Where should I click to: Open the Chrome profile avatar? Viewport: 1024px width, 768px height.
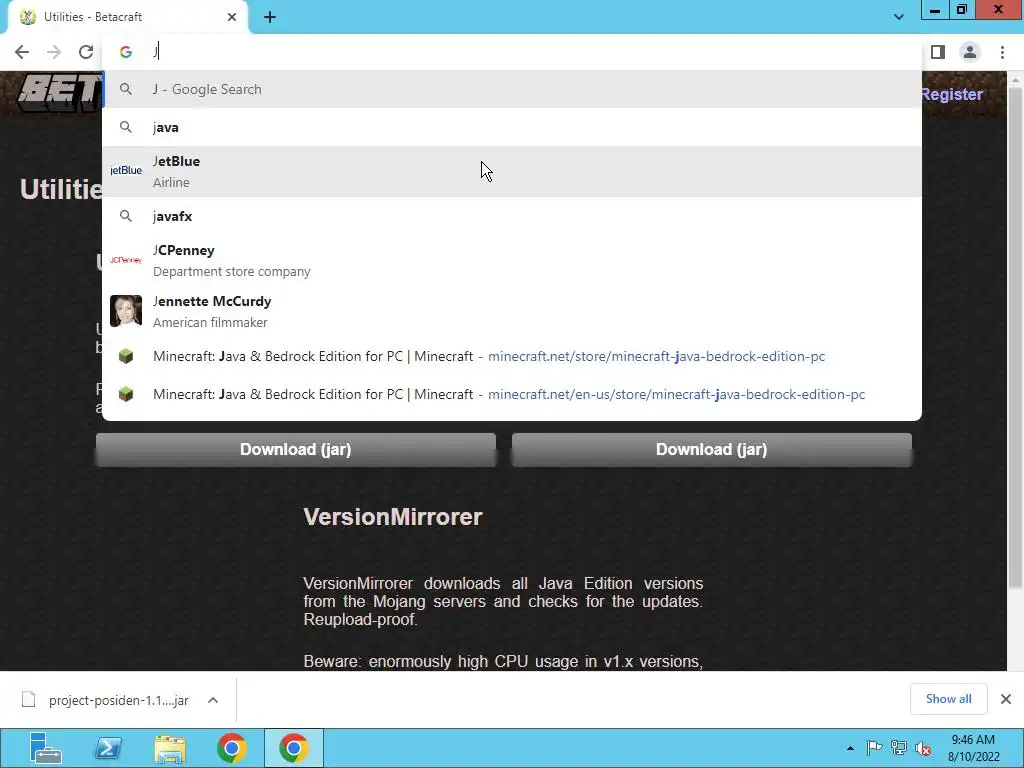[x=970, y=52]
